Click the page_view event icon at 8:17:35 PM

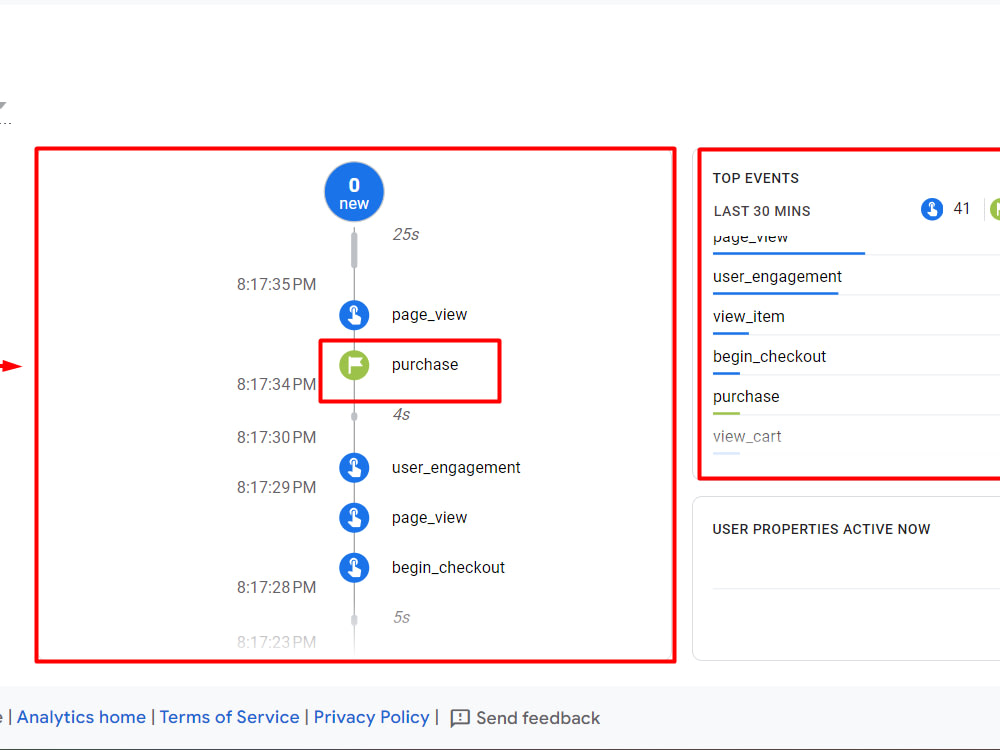354,315
